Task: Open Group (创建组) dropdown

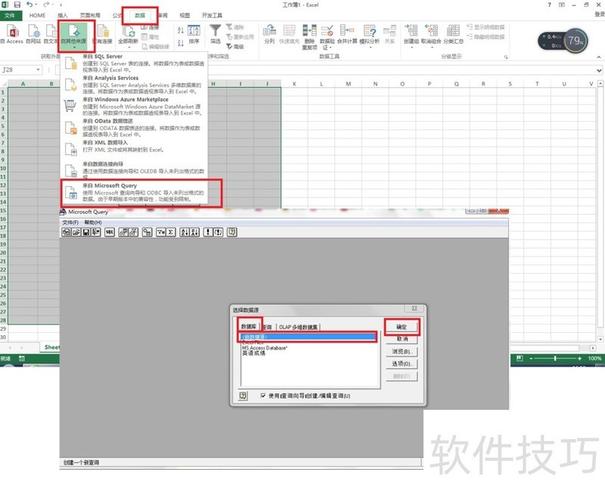Action: click(x=411, y=36)
